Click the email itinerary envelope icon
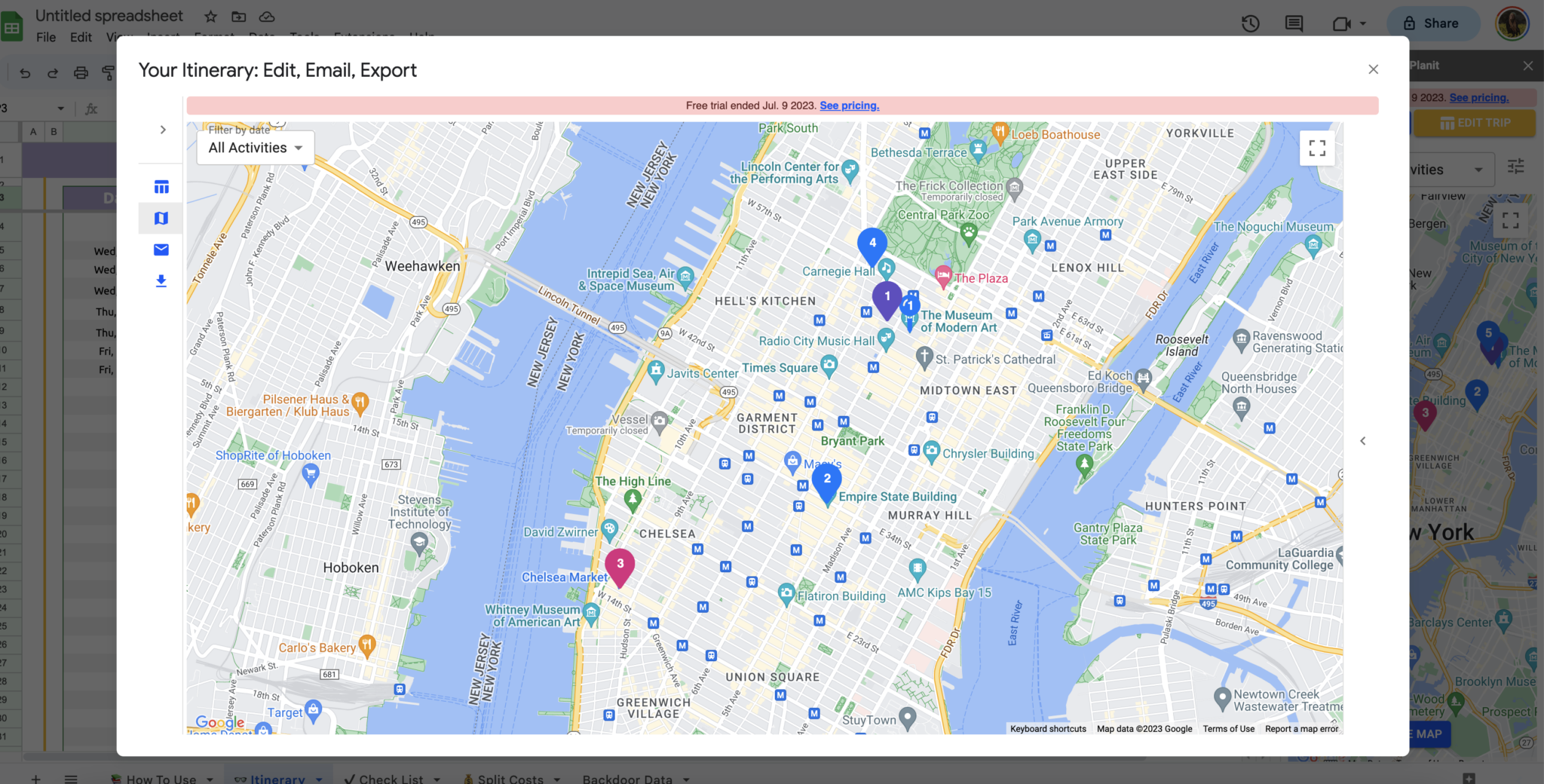 (x=161, y=250)
